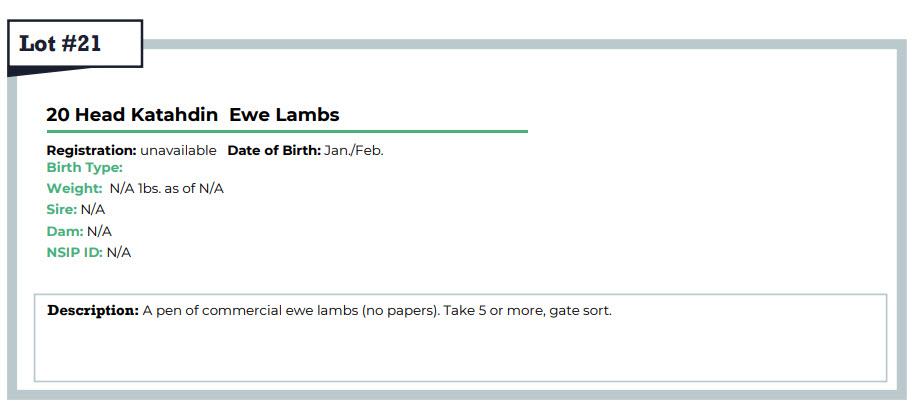Click the N/A value next to Sire
This screenshot has width=916, height=412.
(93, 210)
